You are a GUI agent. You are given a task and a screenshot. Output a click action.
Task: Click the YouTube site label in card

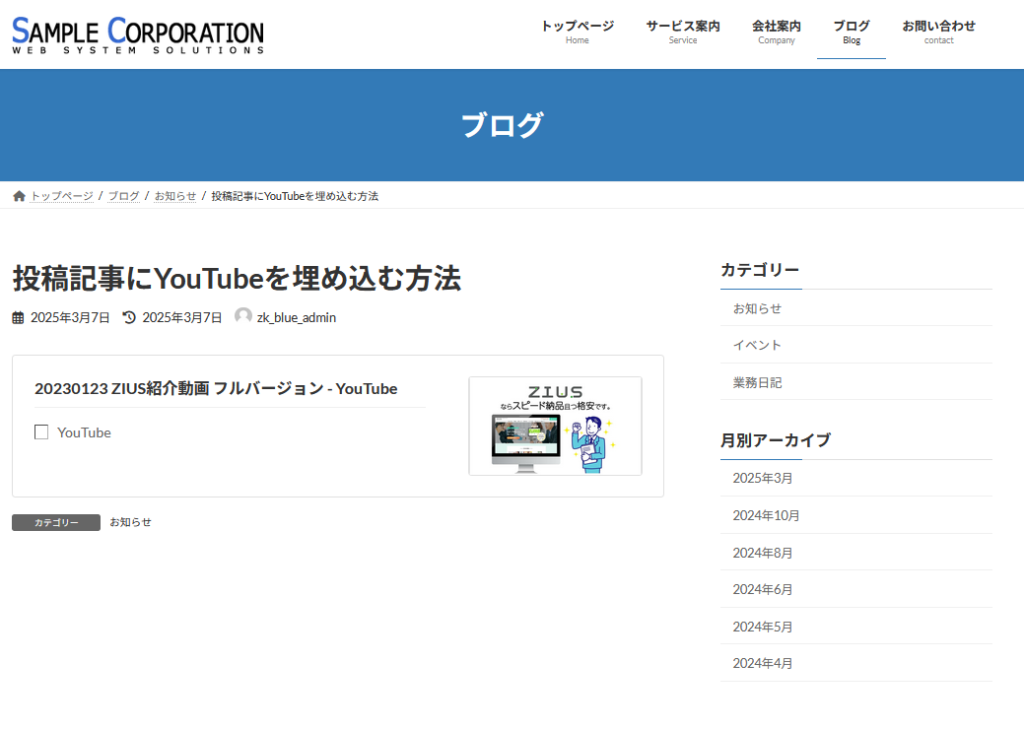click(84, 432)
